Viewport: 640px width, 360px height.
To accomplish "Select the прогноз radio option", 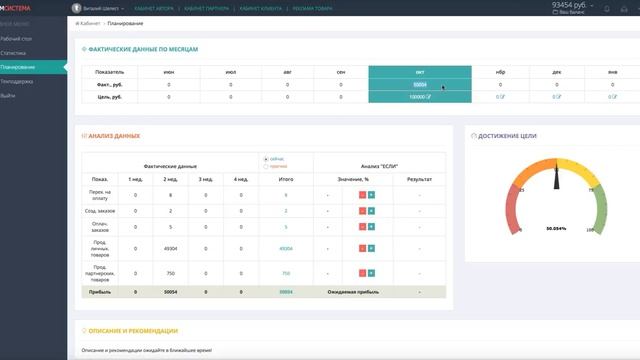I will click(x=266, y=167).
